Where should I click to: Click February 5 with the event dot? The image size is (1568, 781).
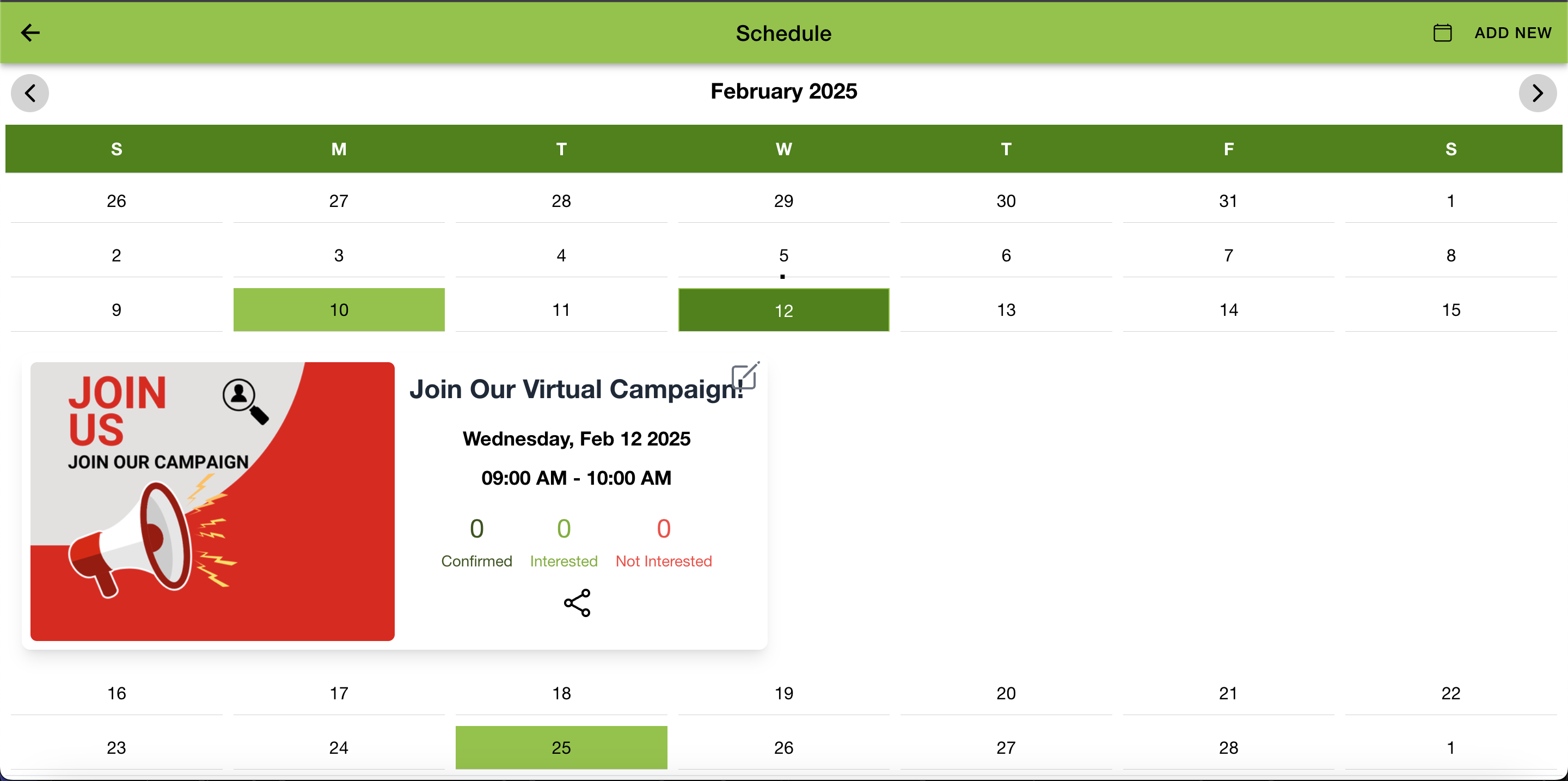pyautogui.click(x=783, y=255)
